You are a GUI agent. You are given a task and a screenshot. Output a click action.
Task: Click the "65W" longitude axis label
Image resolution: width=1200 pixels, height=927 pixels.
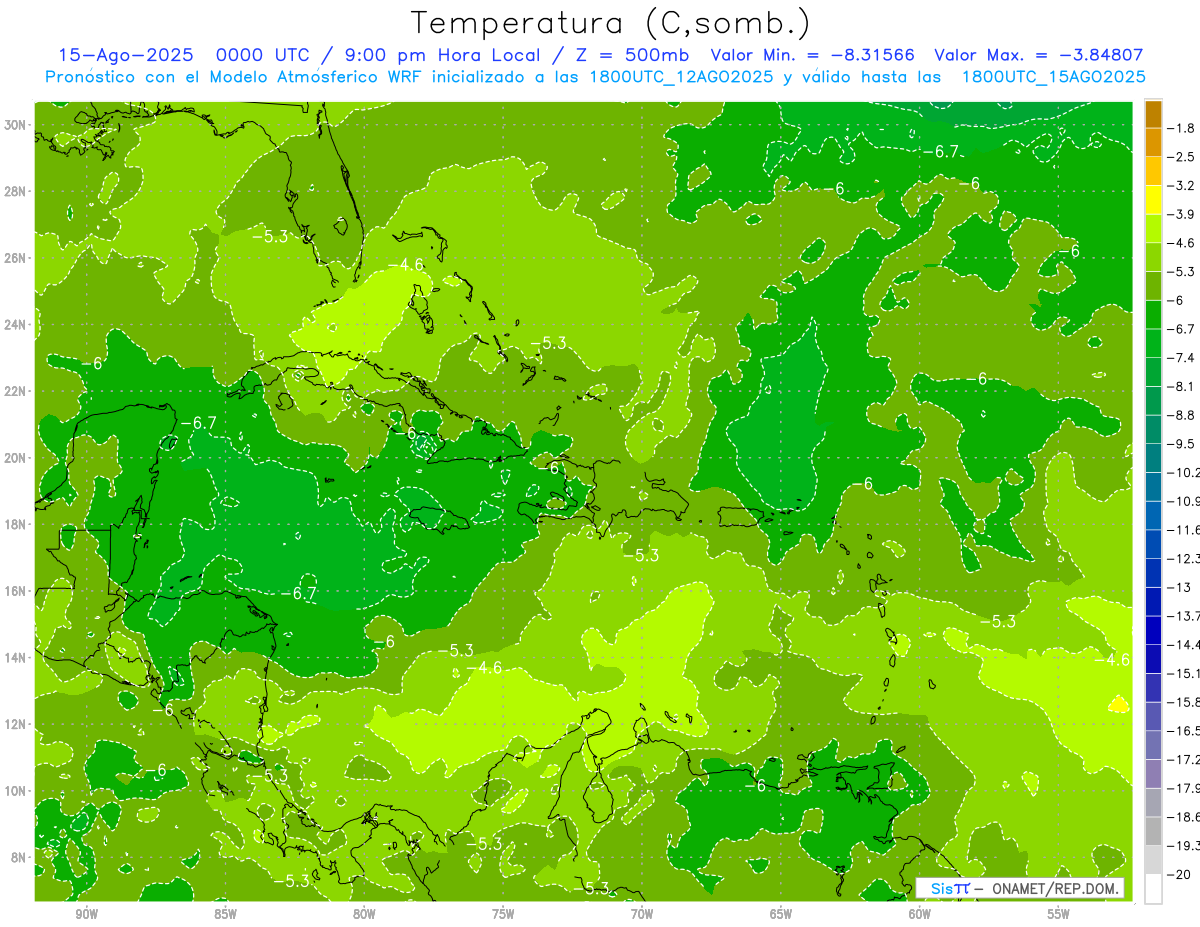[781, 914]
